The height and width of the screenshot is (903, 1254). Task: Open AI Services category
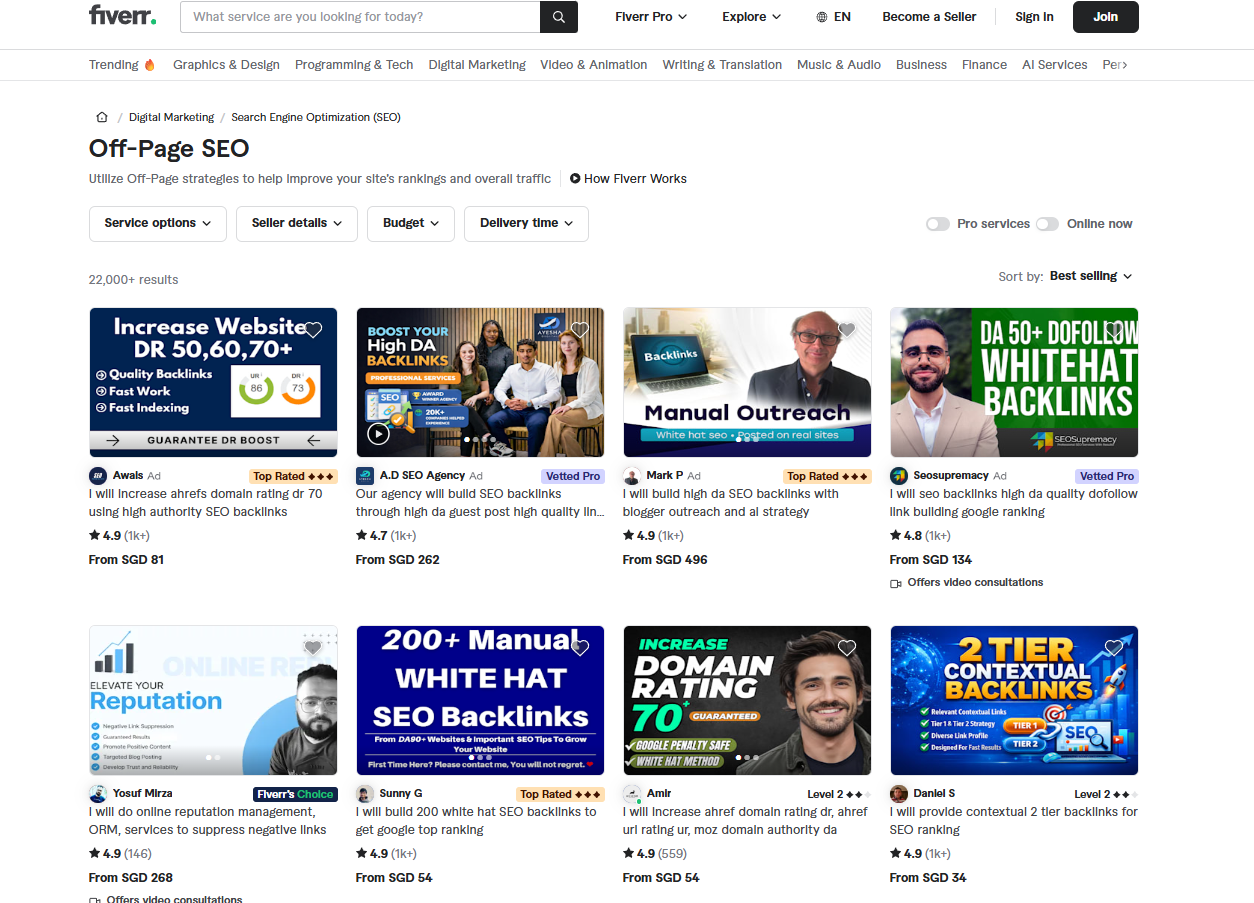pos(1055,65)
